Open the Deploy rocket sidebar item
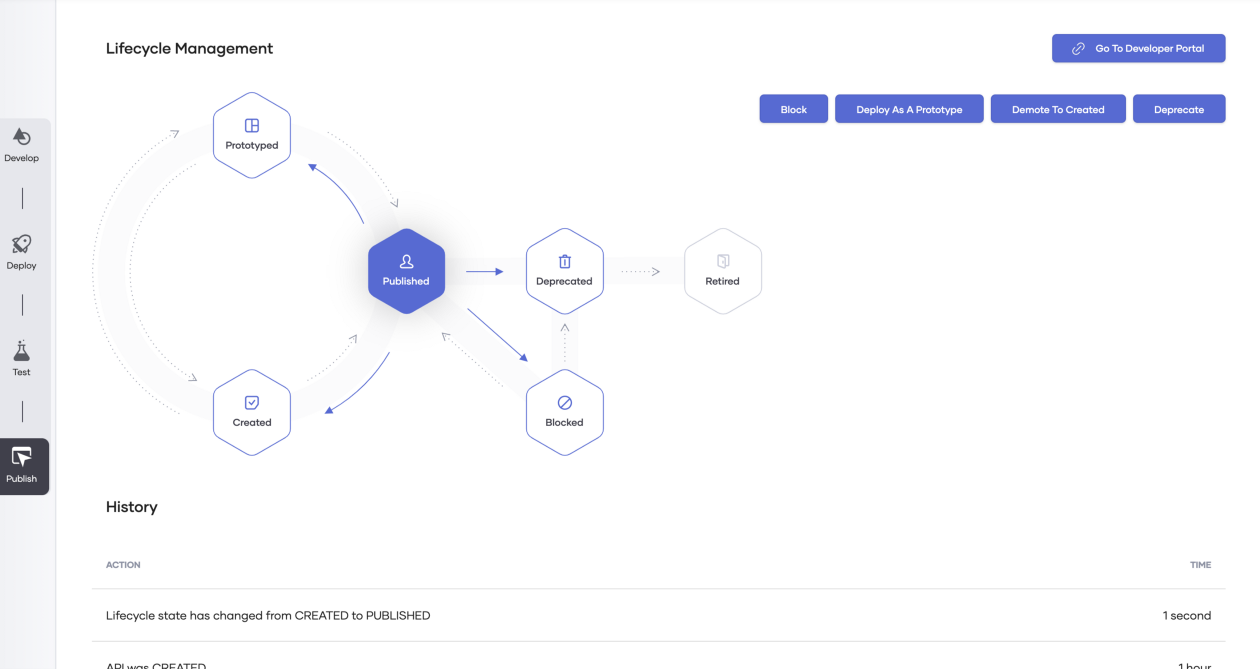The image size is (1260, 669). tap(22, 252)
